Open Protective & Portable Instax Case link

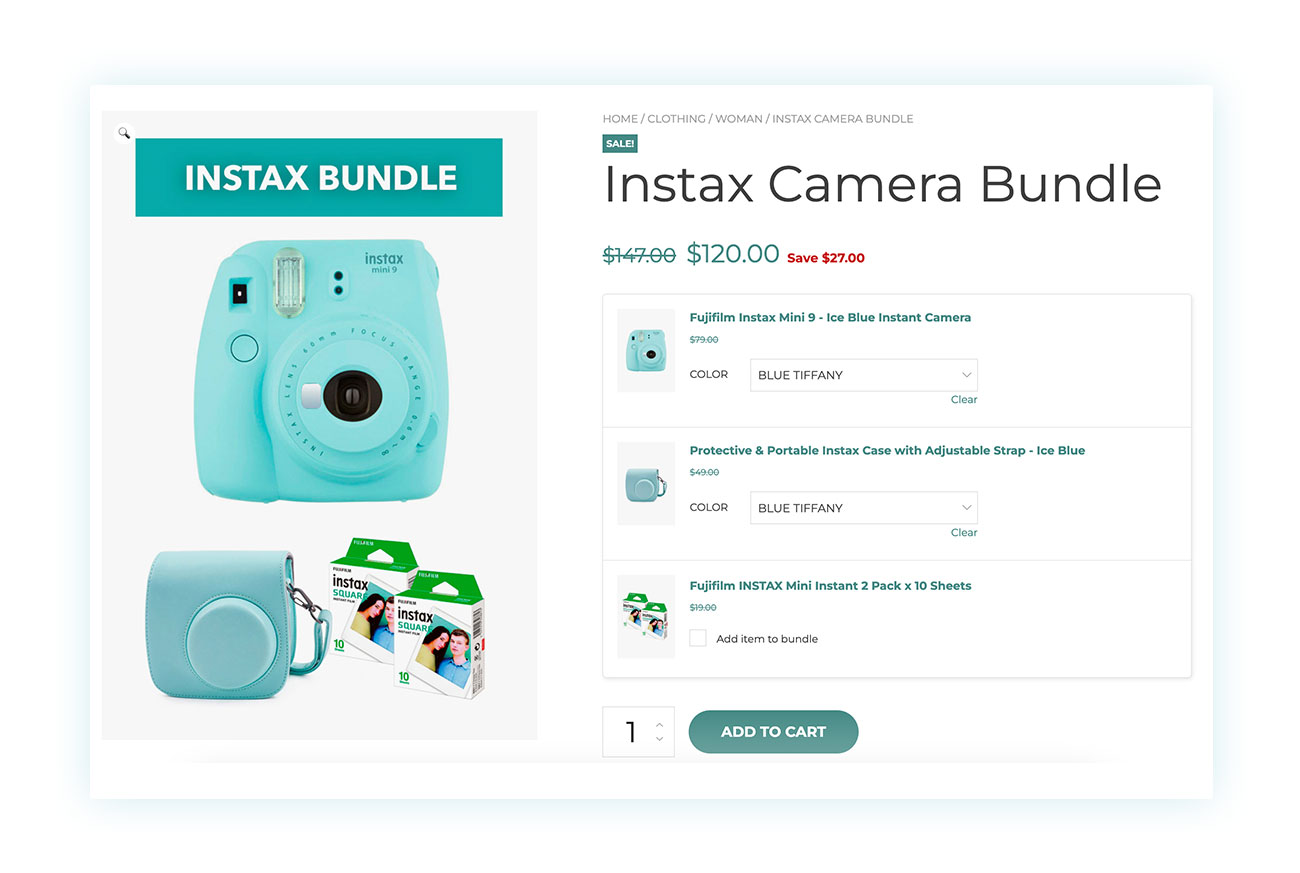point(887,451)
